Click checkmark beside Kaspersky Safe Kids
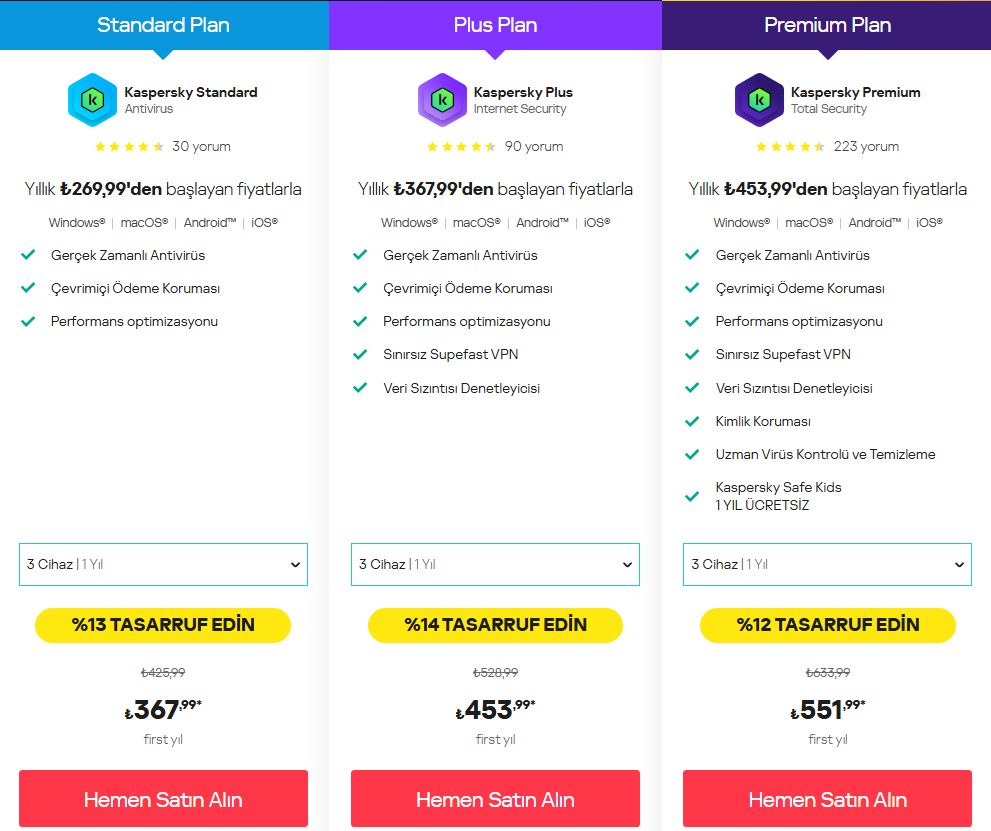Viewport: 991px width, 831px height. 692,496
